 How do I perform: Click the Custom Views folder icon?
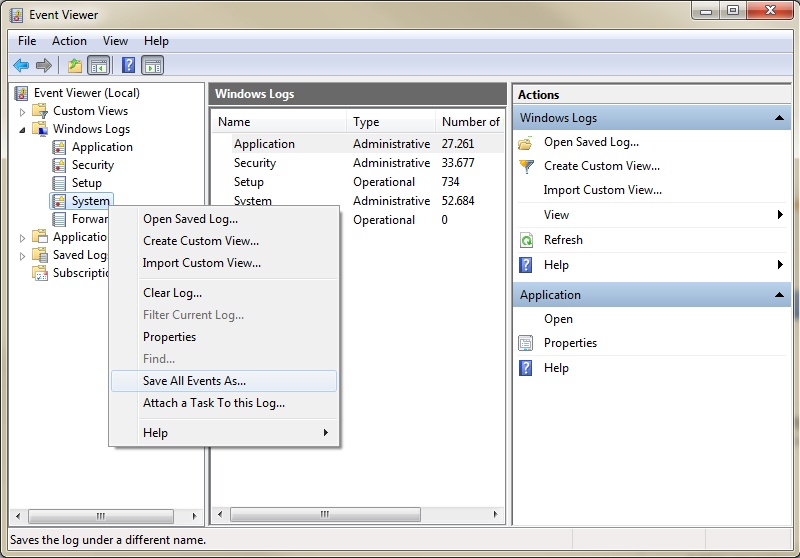click(x=40, y=111)
